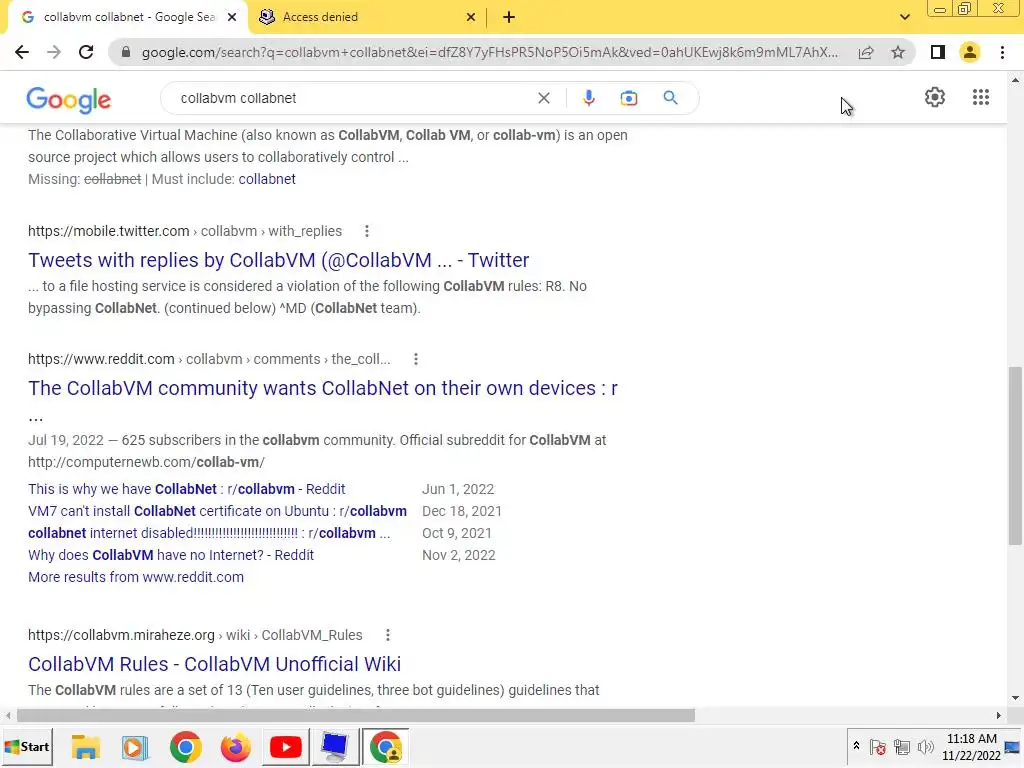Open CollabVM Rules Unofficial Wiki result
This screenshot has height=768, width=1024.
214,664
